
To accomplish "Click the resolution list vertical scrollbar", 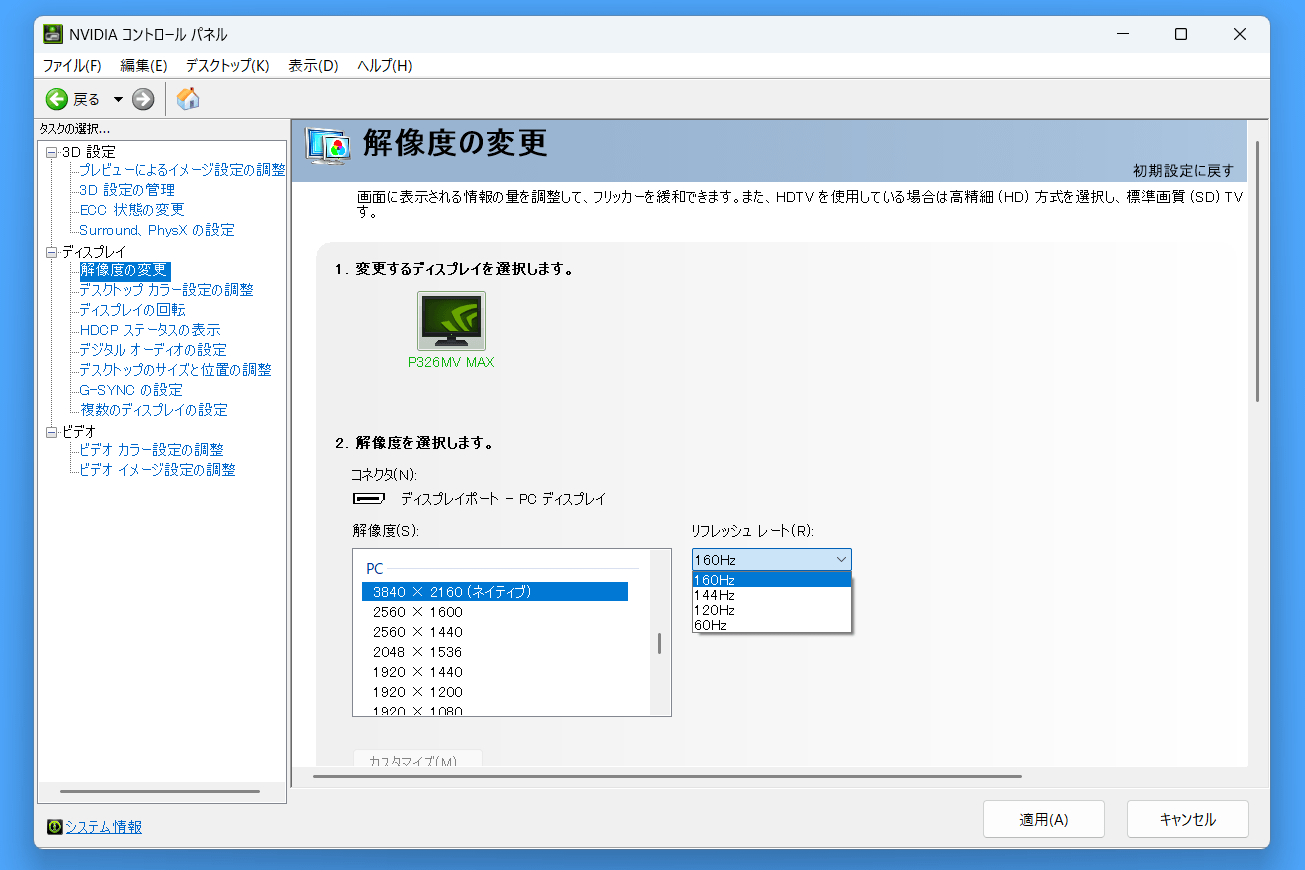I will click(659, 642).
